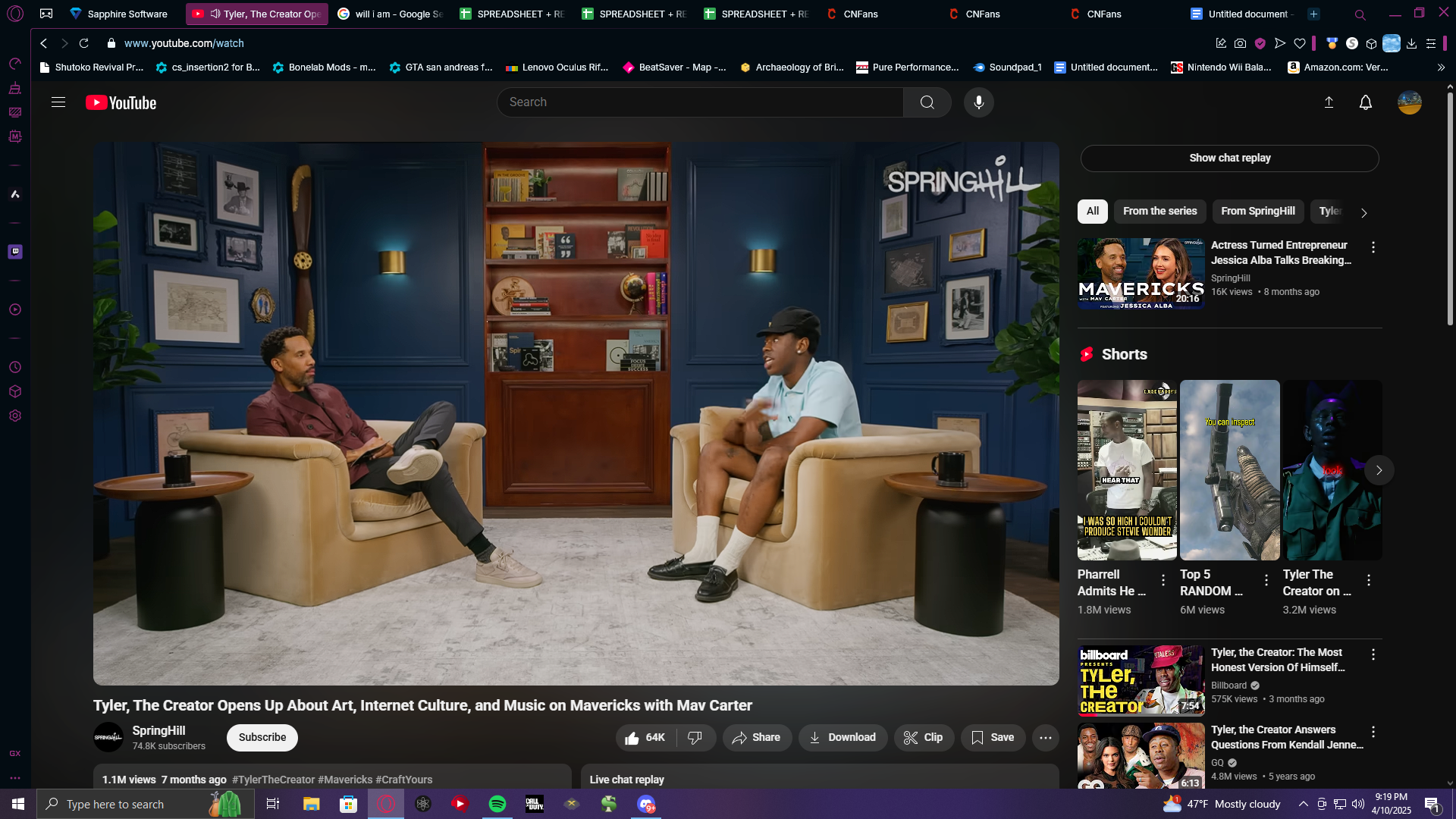Viewport: 1456px width, 819px height.
Task: Like the video with 64K likes
Action: pyautogui.click(x=645, y=737)
